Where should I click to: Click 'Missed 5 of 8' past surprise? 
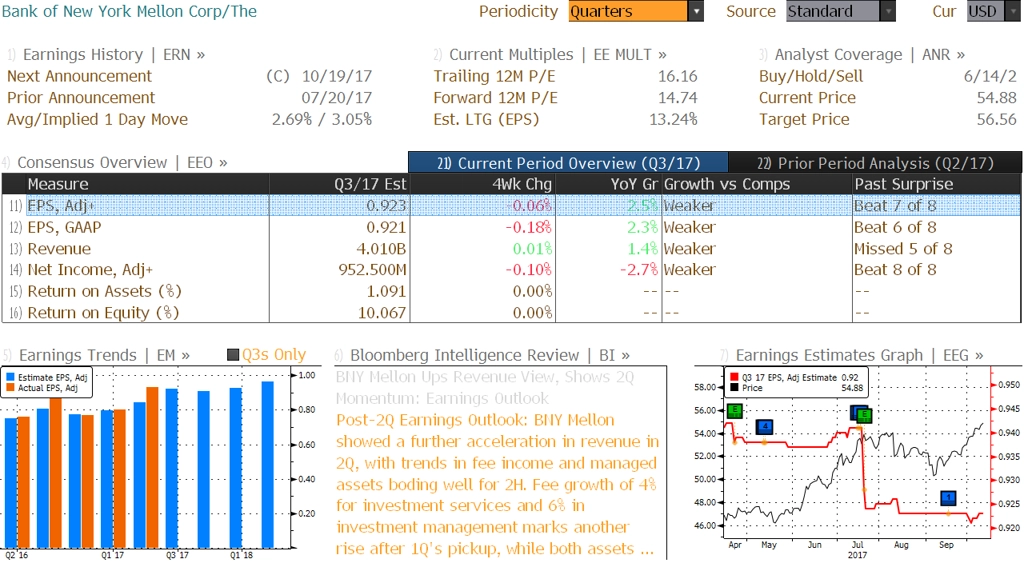[x=903, y=249]
